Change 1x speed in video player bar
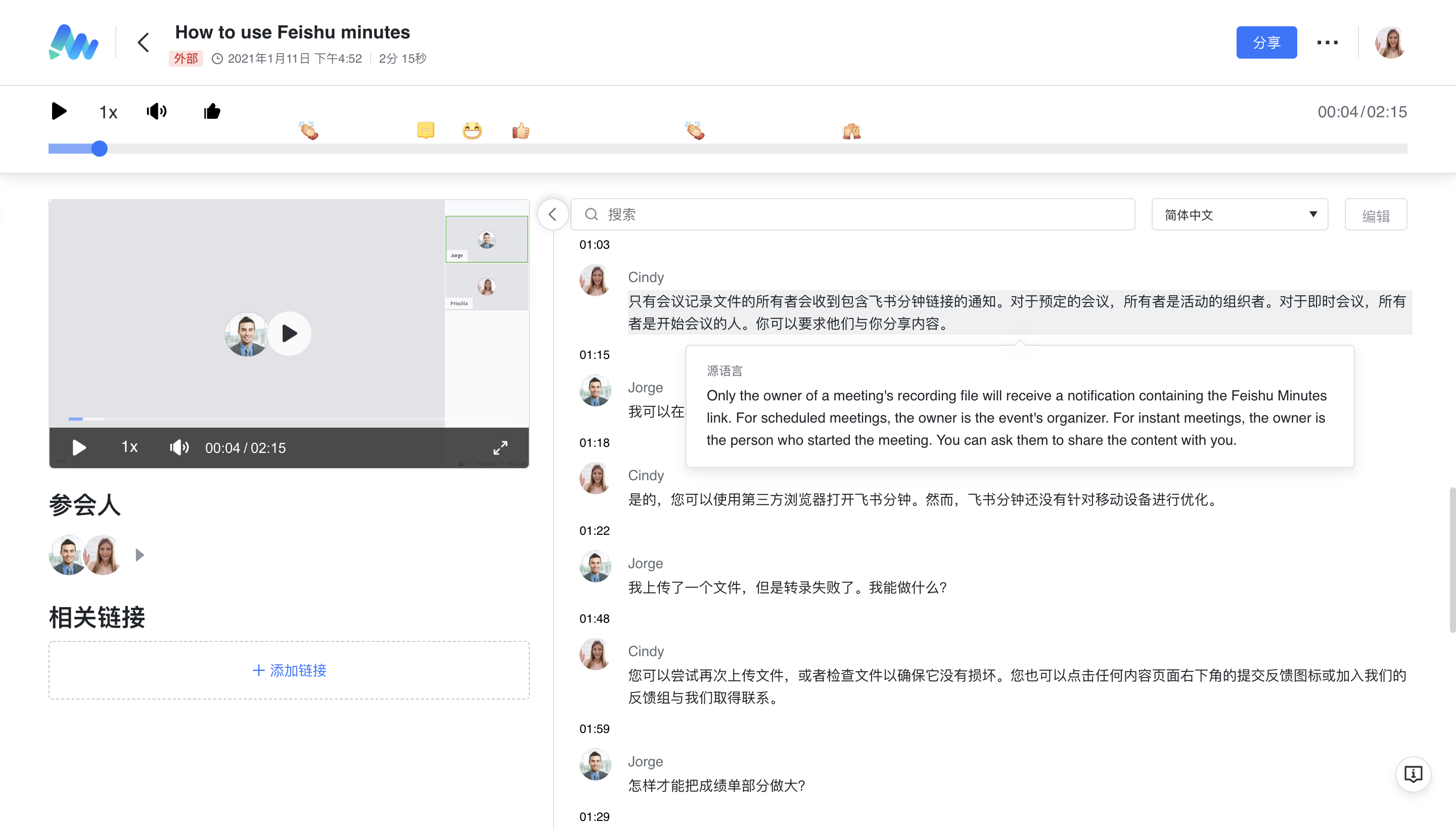Screen dimensions: 1456x829 tap(129, 447)
